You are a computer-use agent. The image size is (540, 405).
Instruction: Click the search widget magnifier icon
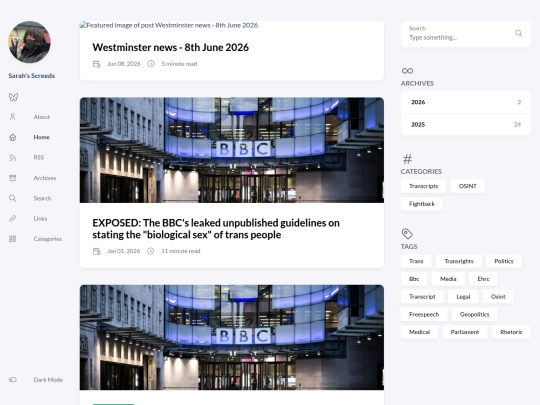(x=518, y=33)
